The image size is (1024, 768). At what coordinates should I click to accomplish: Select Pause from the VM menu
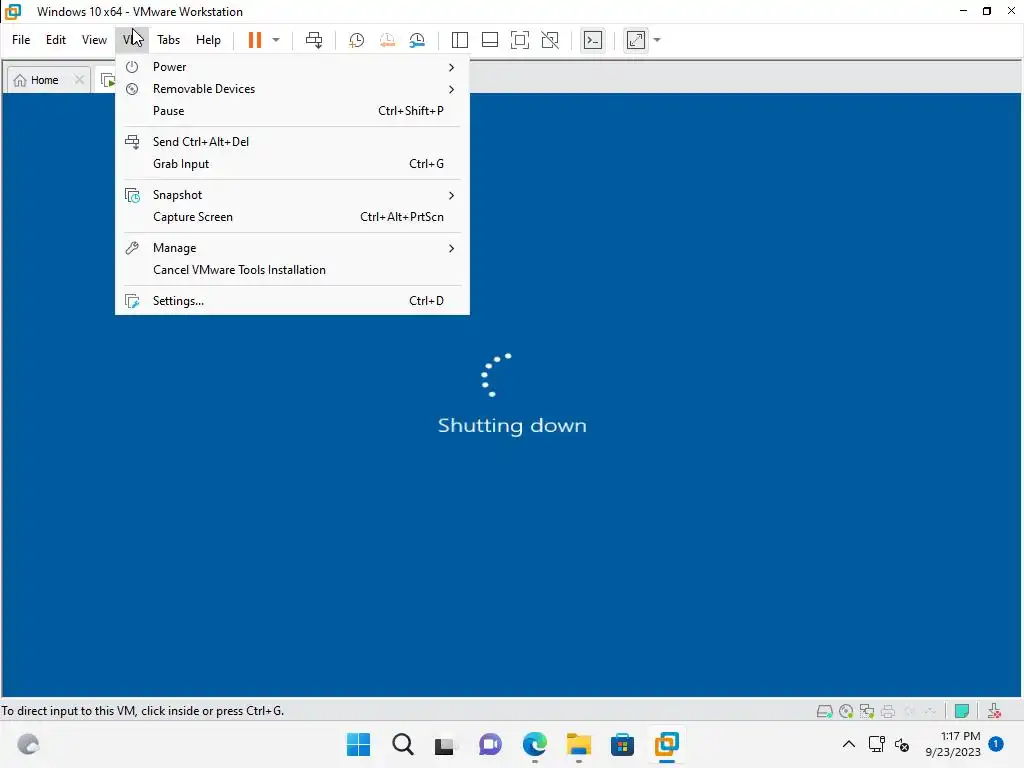292,111
